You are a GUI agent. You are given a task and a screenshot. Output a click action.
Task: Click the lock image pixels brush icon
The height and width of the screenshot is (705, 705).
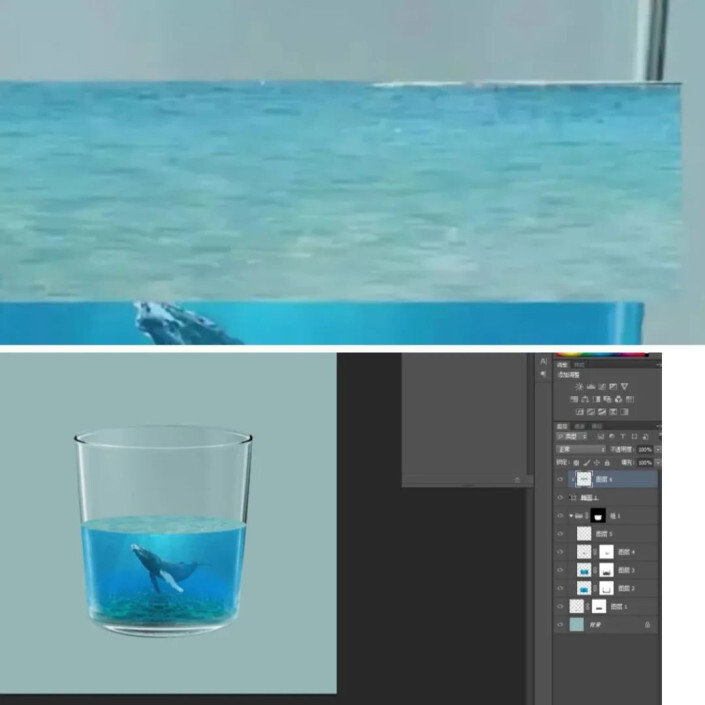point(587,463)
